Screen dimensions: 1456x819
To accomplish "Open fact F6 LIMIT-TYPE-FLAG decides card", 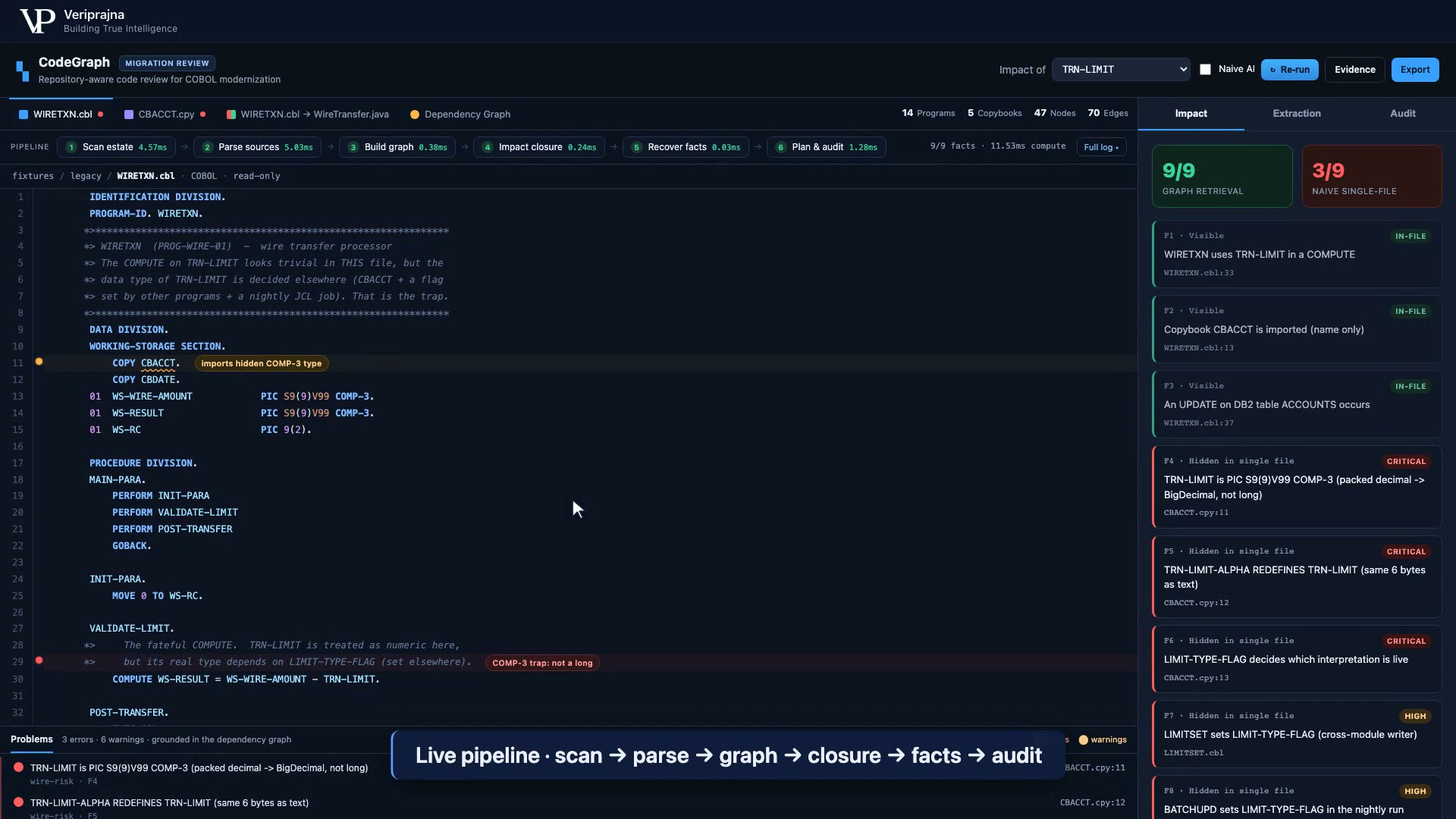I will pyautogui.click(x=1297, y=659).
